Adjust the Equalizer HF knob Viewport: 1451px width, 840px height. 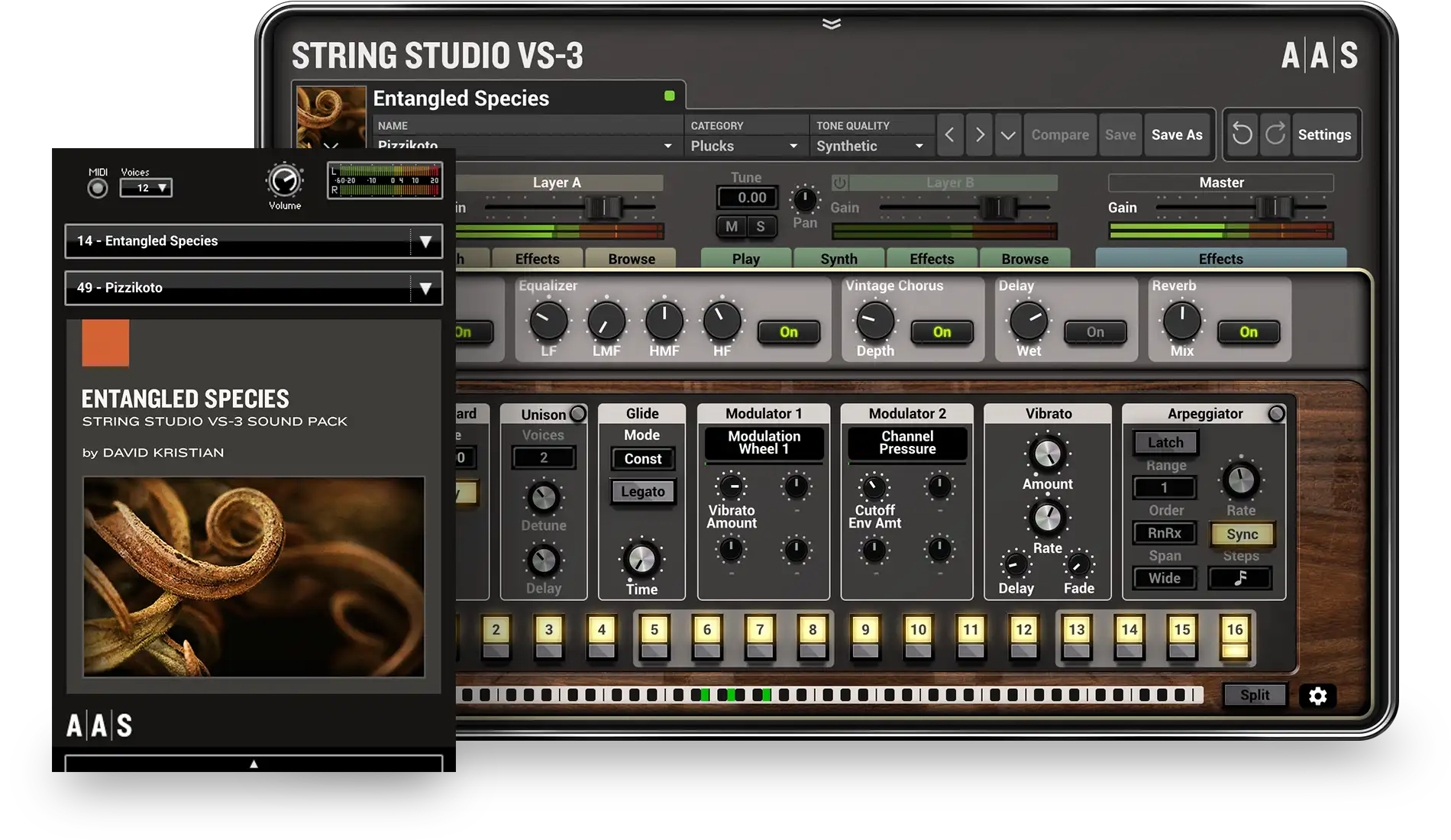722,321
